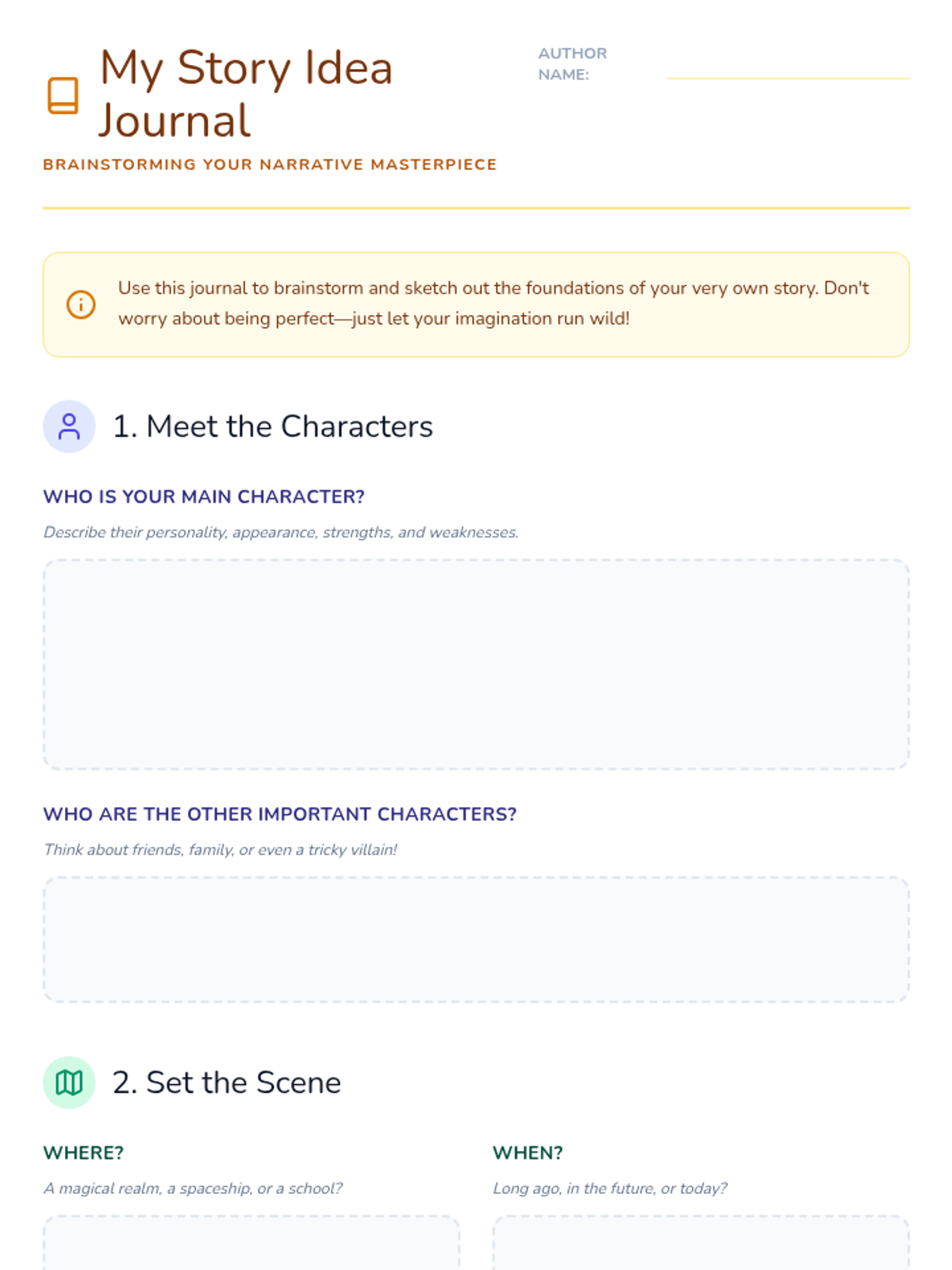
Task: Click the Who Is Your Main Character label
Action: (204, 497)
